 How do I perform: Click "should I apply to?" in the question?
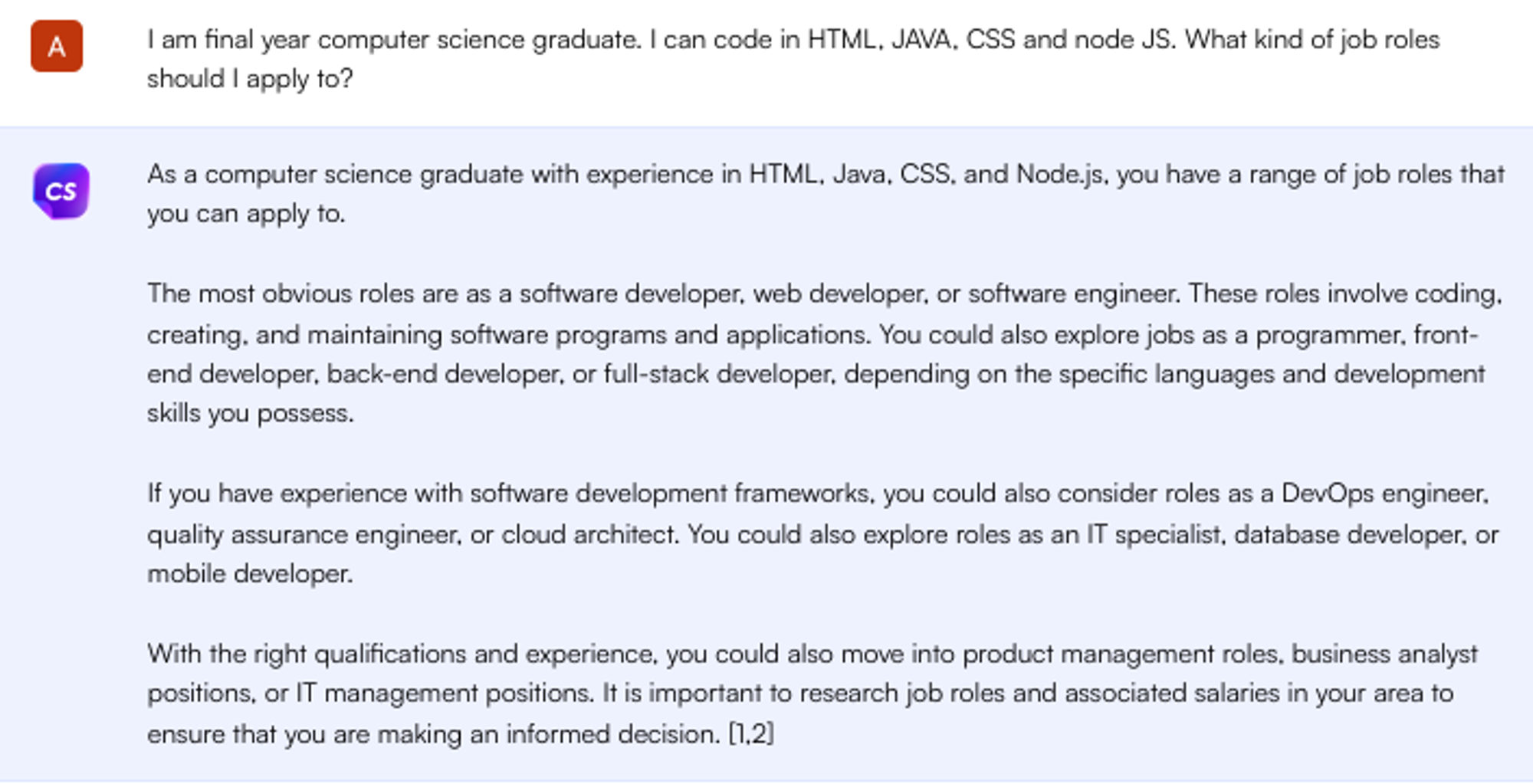coord(250,78)
